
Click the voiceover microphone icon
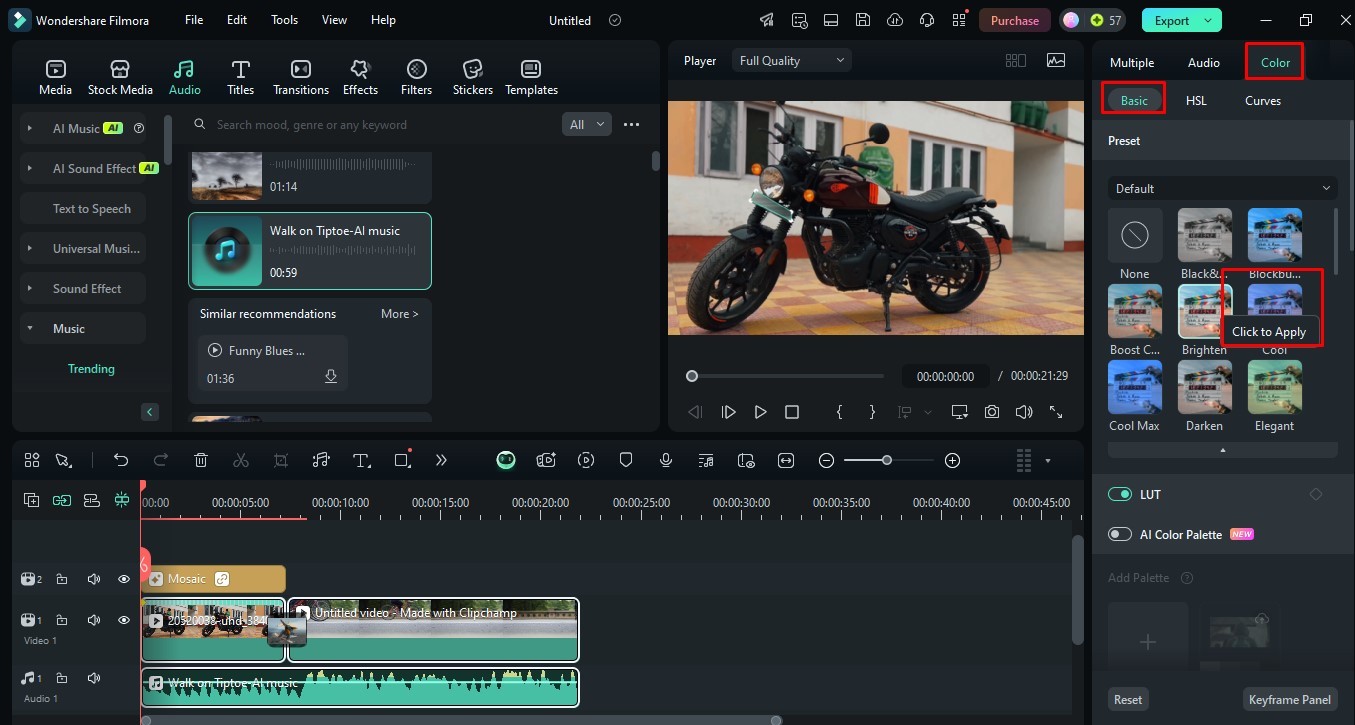click(666, 460)
